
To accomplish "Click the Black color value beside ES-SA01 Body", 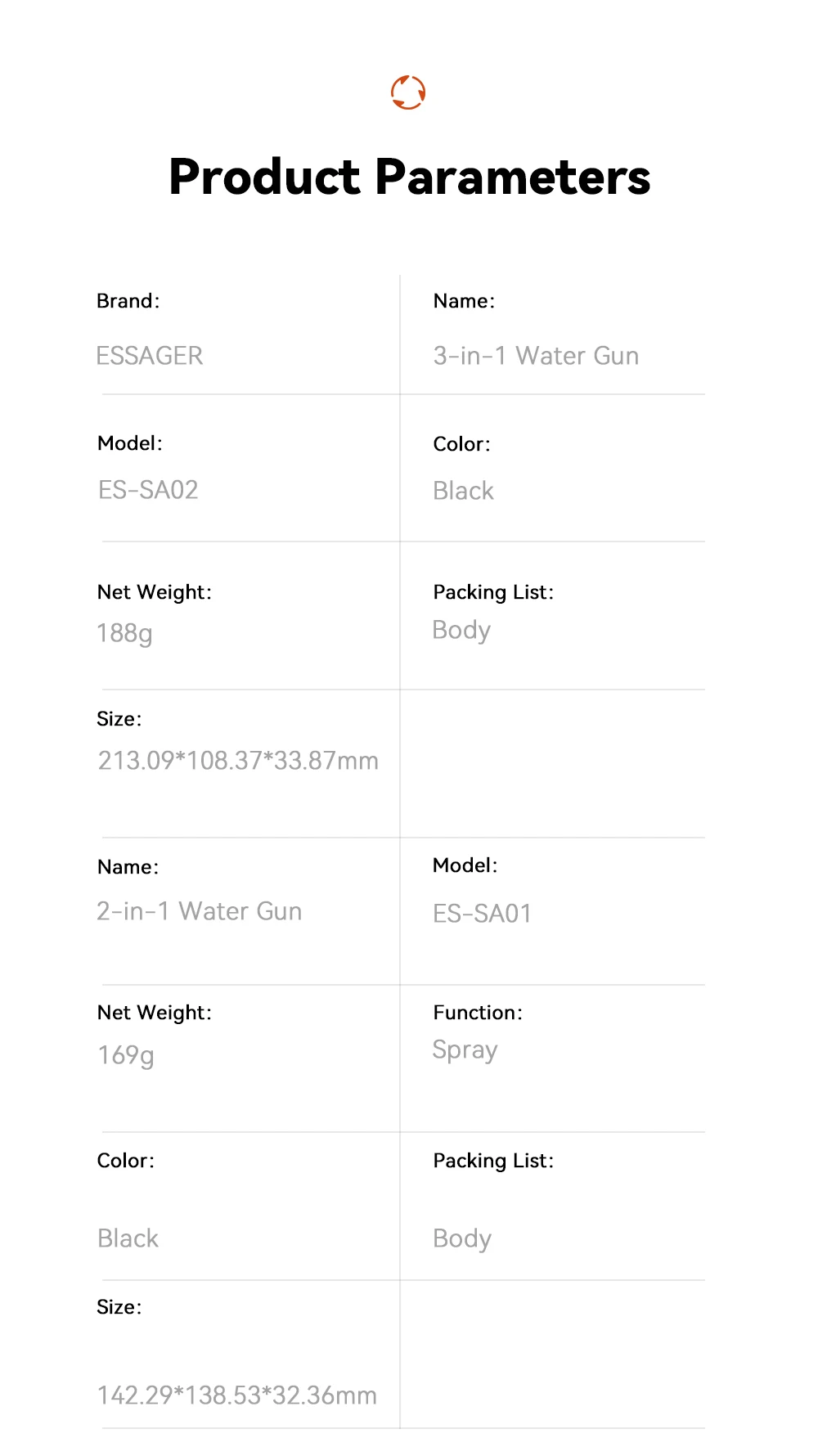I will [128, 1238].
